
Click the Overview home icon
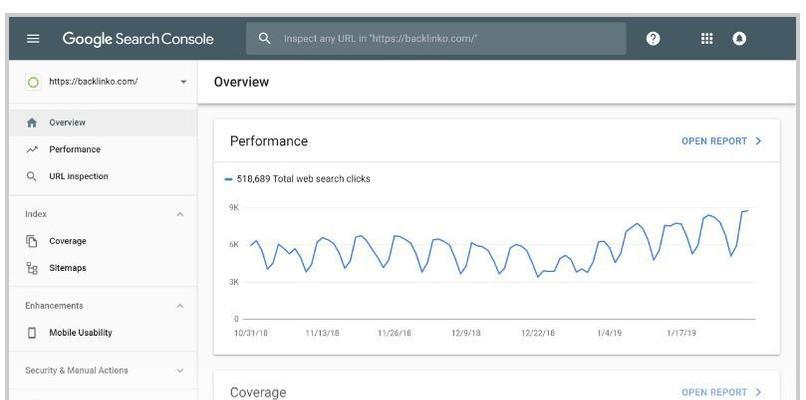[x=32, y=123]
